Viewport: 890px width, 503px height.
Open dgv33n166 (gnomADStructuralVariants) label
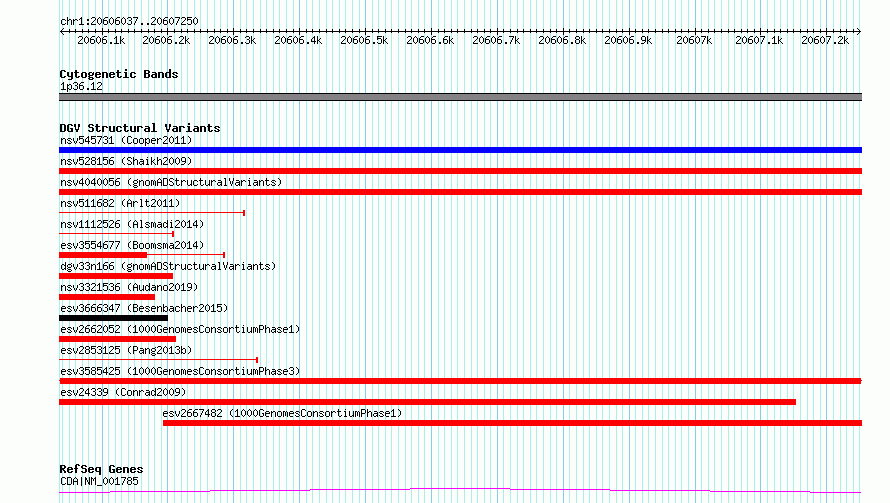168,266
